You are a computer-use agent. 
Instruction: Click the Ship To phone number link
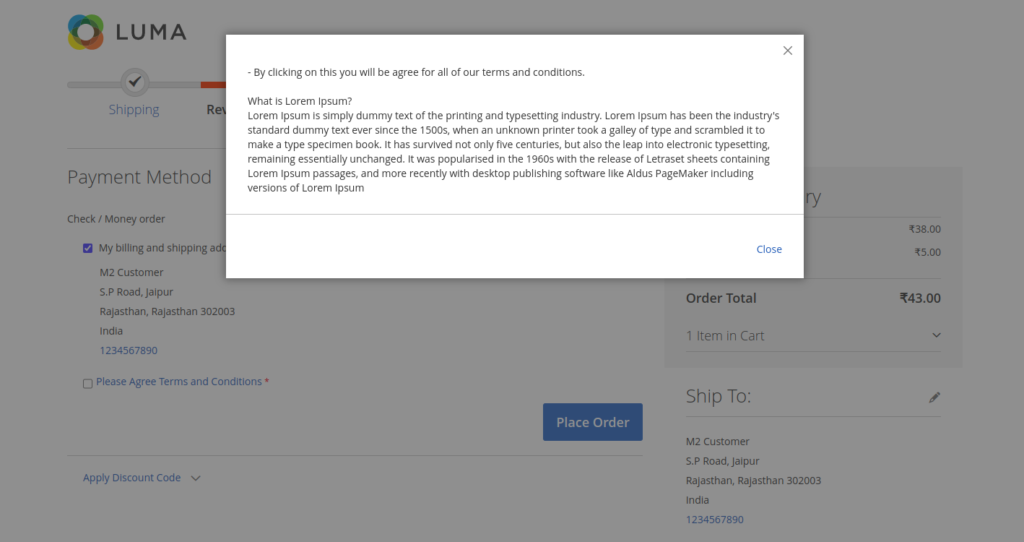point(714,520)
